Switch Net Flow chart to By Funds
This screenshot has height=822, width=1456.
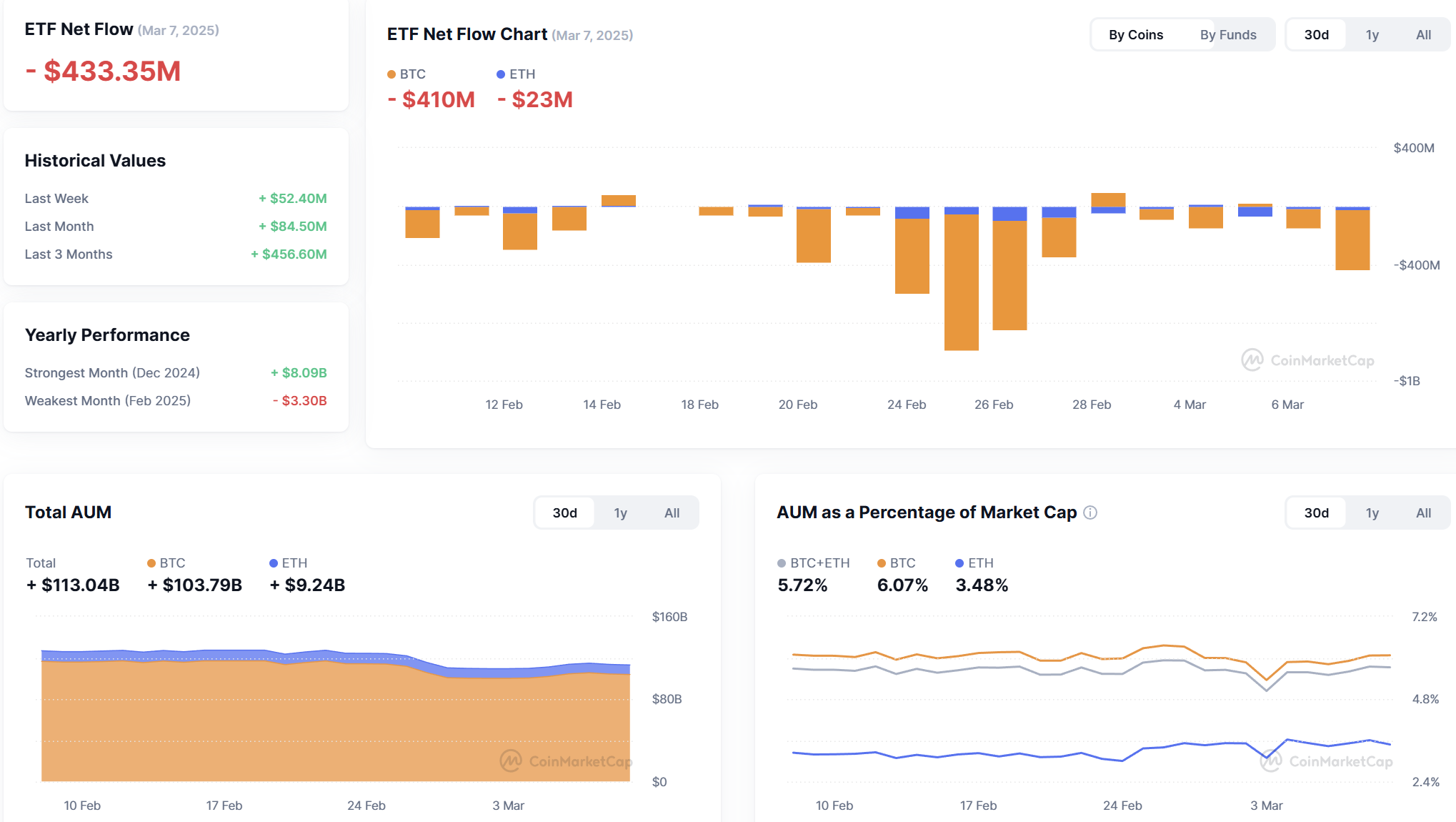pos(1228,35)
